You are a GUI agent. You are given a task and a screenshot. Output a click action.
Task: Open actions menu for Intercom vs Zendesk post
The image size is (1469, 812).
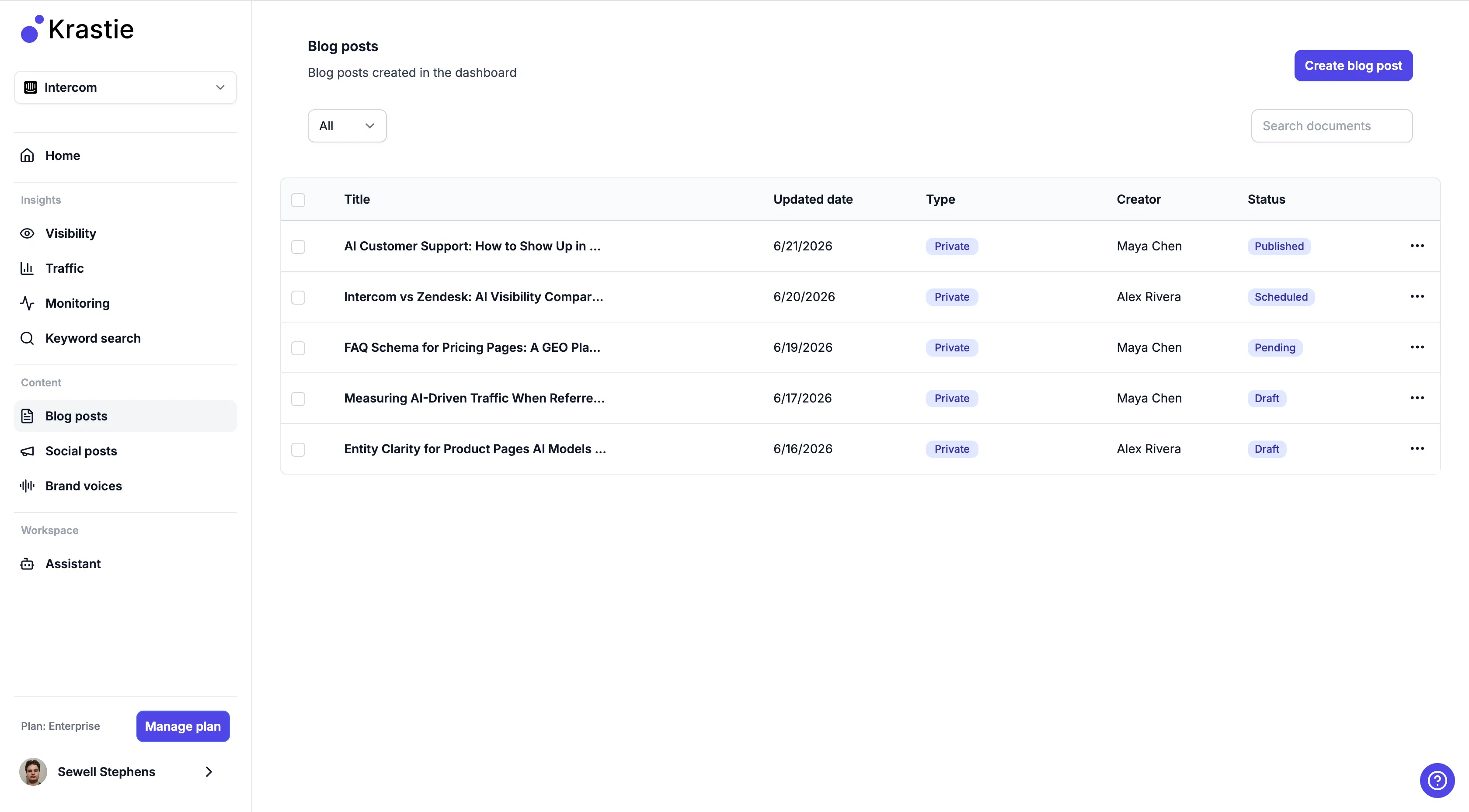(1417, 296)
